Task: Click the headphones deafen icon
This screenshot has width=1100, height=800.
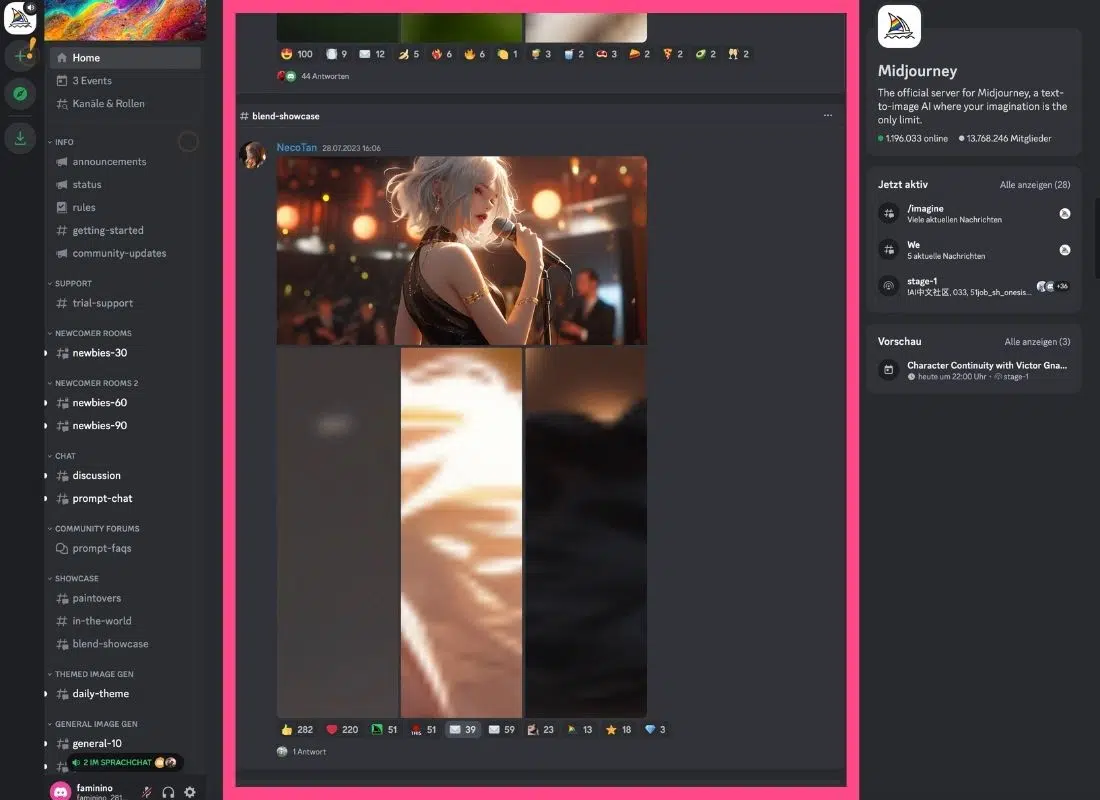Action: coord(168,791)
